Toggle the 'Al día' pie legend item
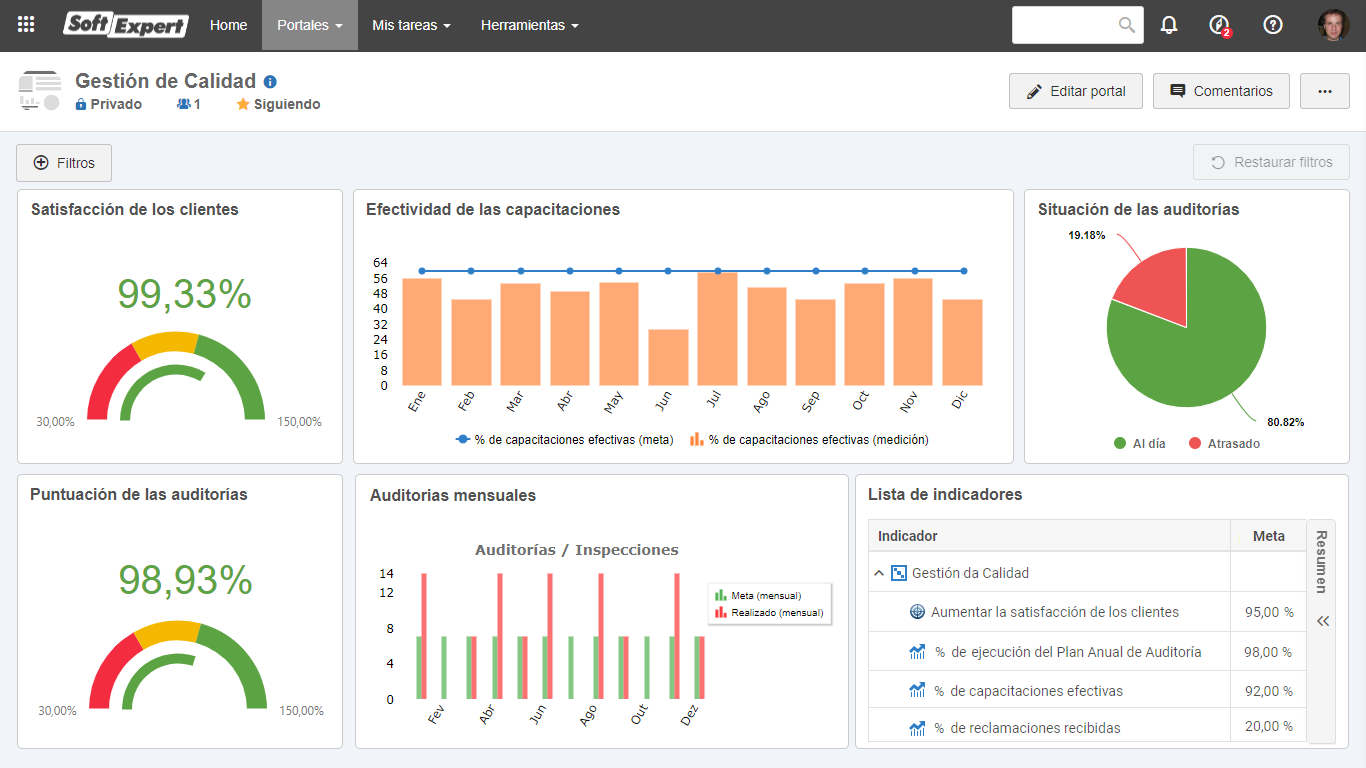The height and width of the screenshot is (768, 1366). (1140, 443)
